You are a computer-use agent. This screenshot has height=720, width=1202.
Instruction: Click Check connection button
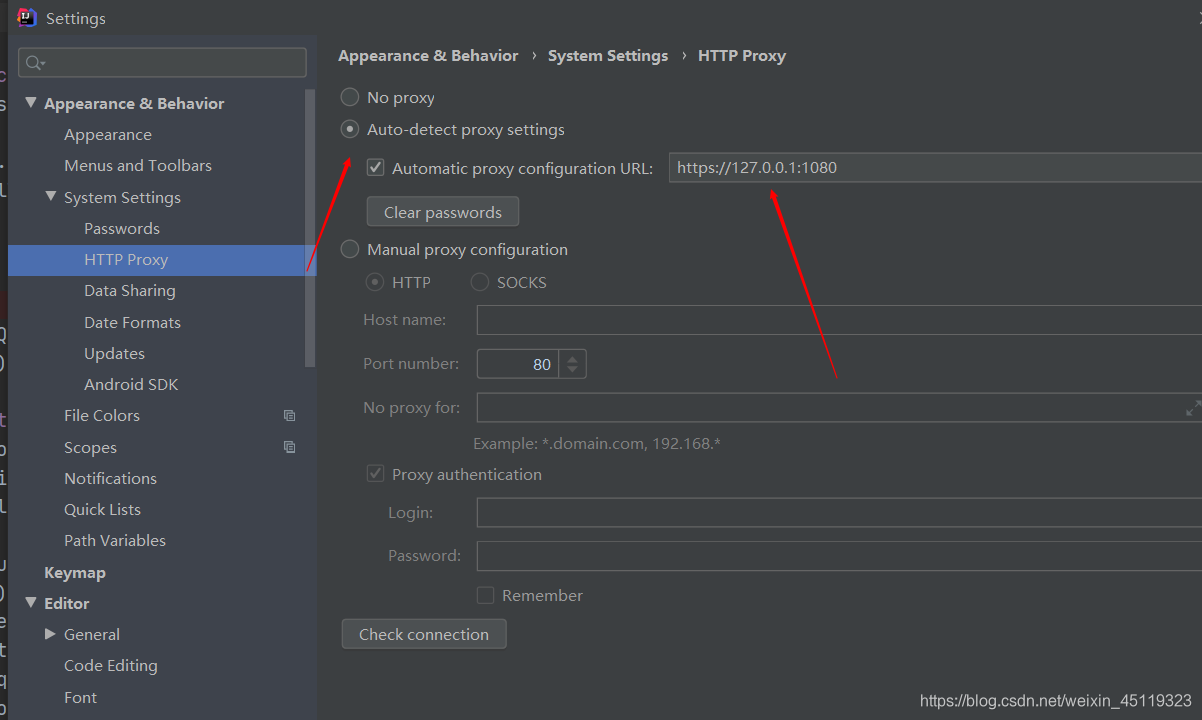(x=424, y=634)
